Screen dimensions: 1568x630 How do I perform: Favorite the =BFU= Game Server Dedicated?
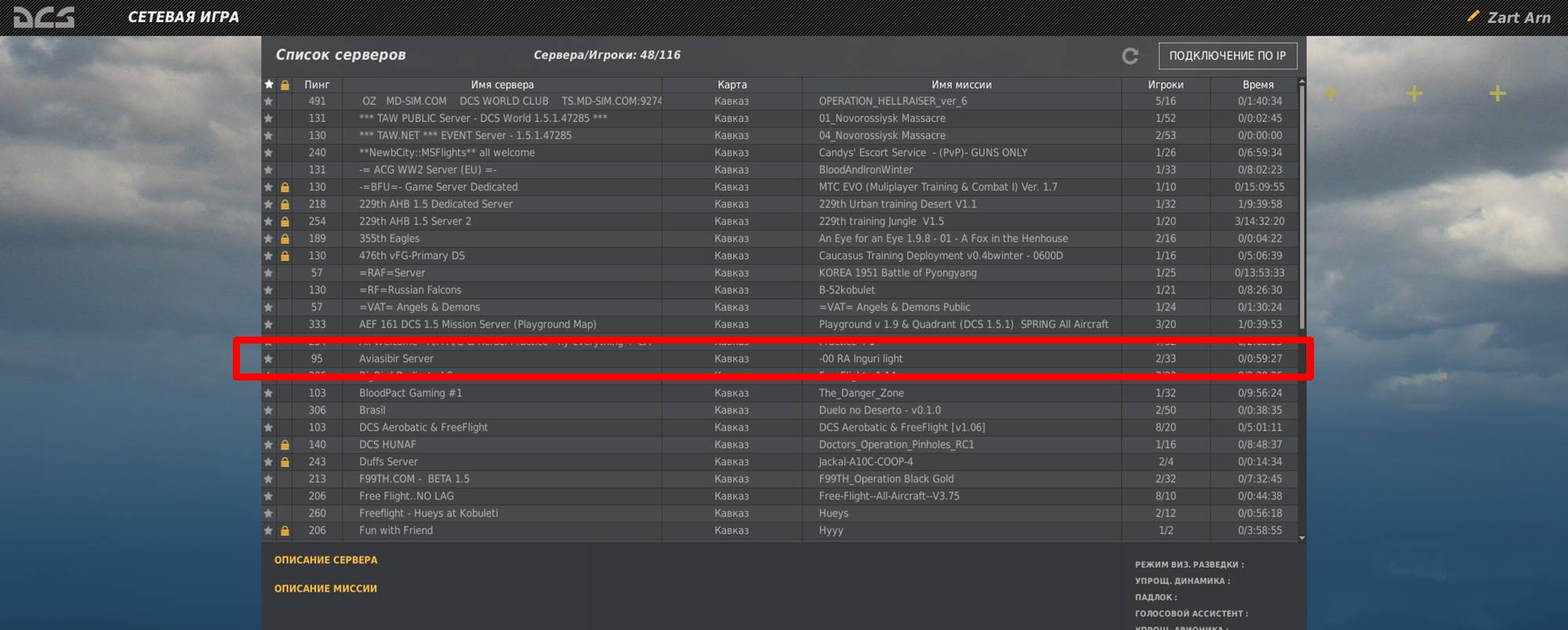click(x=269, y=188)
